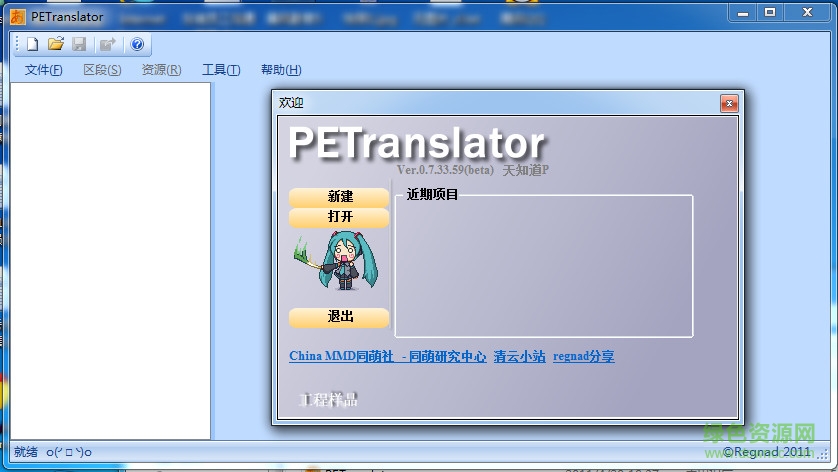838x472 pixels.
Task: Open the 文件(F) menu
Action: click(43, 70)
